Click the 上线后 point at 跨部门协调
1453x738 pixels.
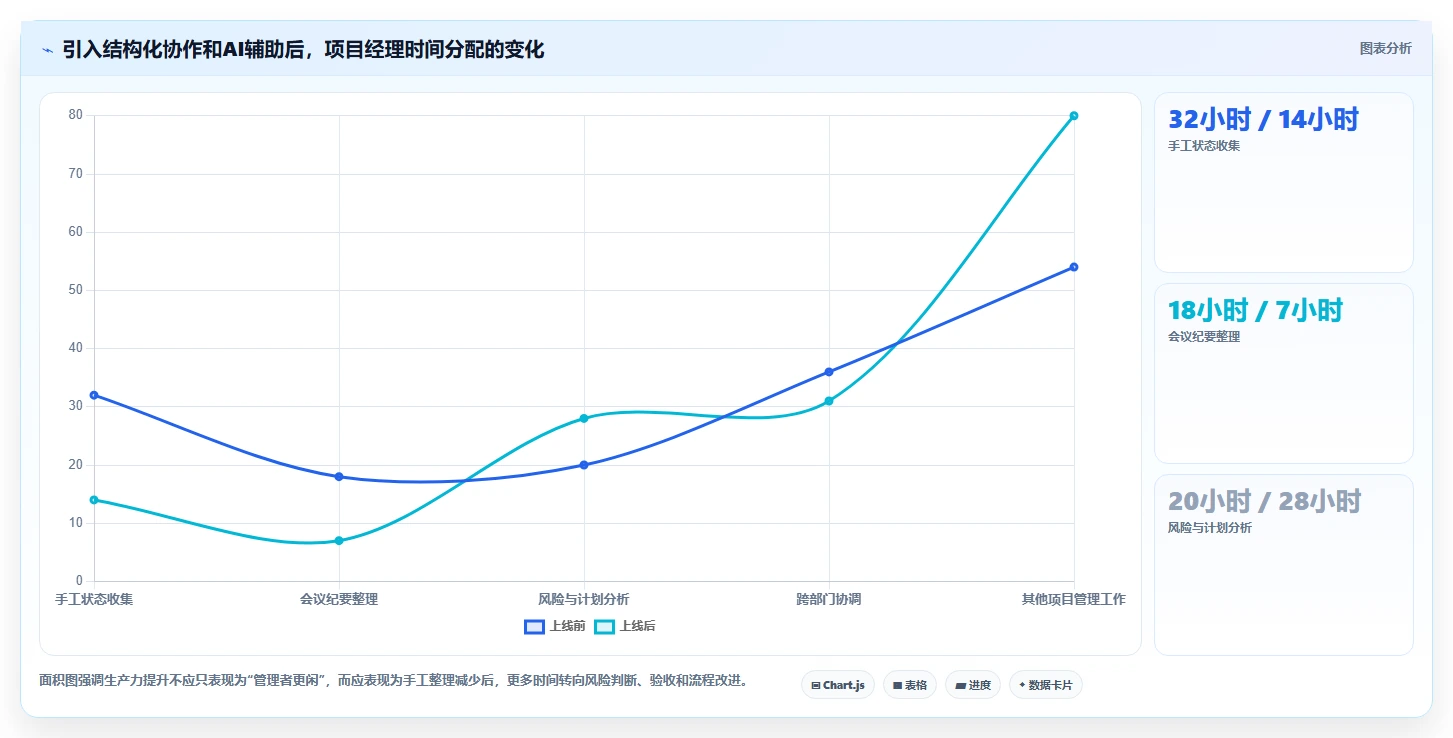click(x=829, y=401)
